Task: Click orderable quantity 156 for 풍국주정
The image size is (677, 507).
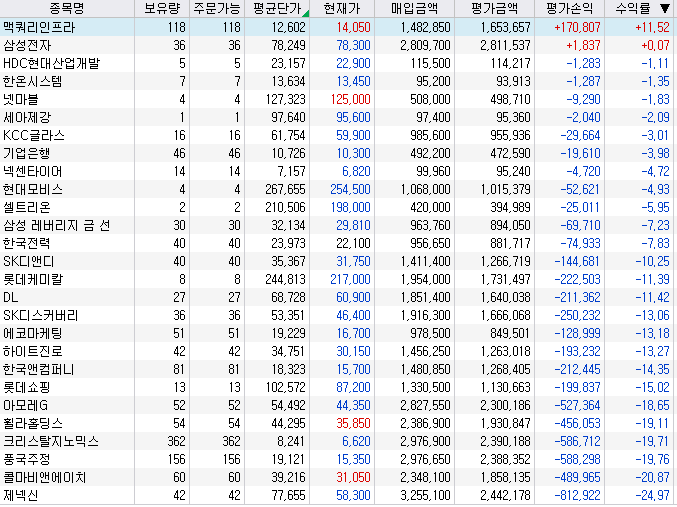Action: (x=232, y=459)
